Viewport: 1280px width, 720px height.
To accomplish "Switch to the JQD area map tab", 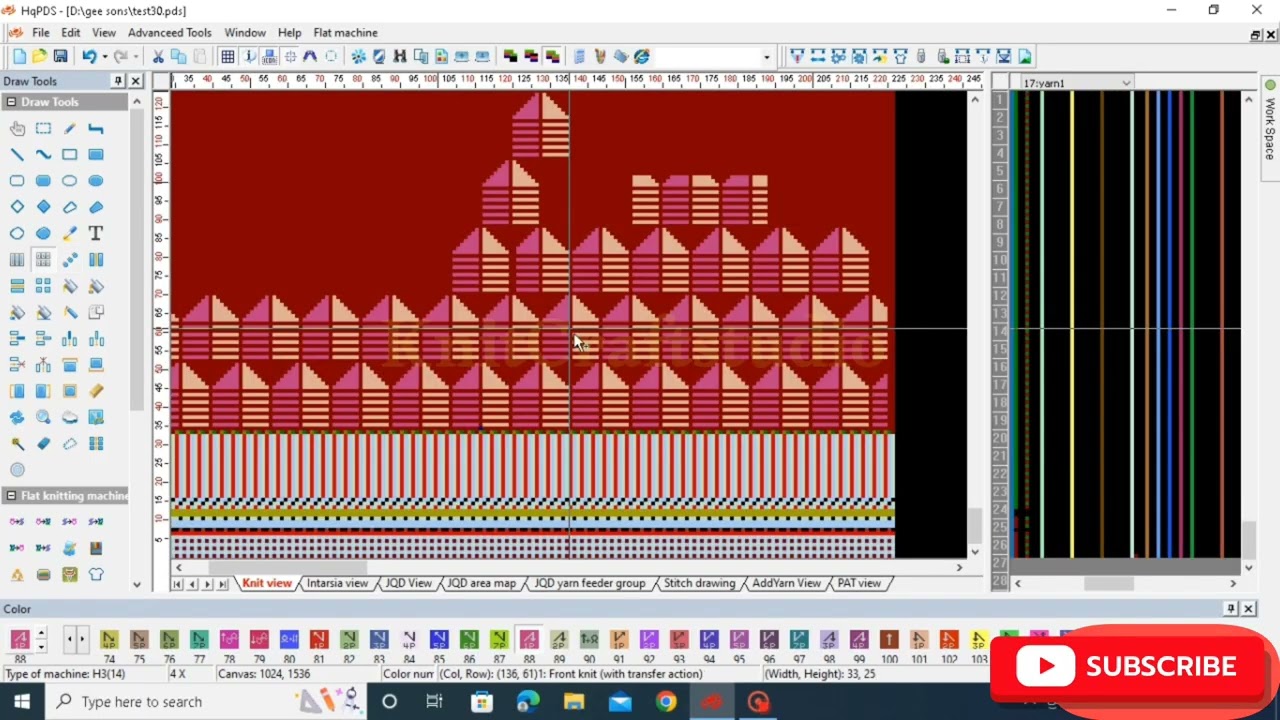I will point(481,583).
